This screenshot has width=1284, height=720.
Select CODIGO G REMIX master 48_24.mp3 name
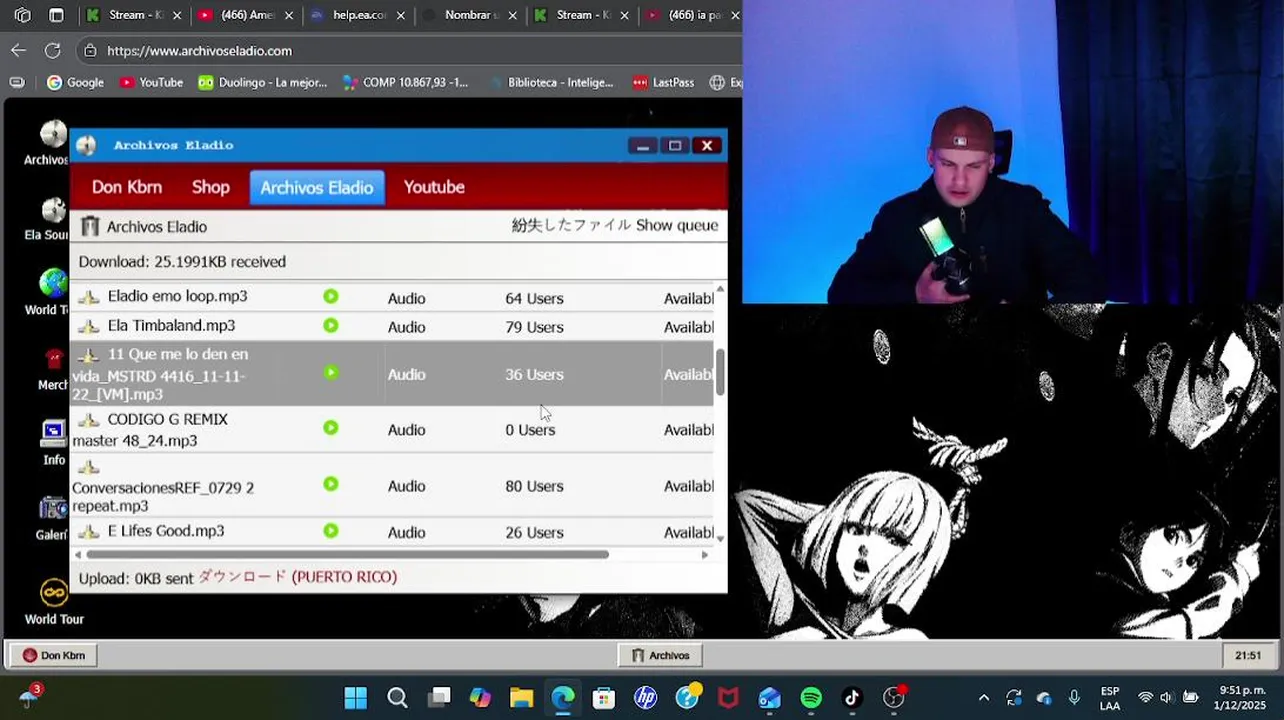click(150, 430)
